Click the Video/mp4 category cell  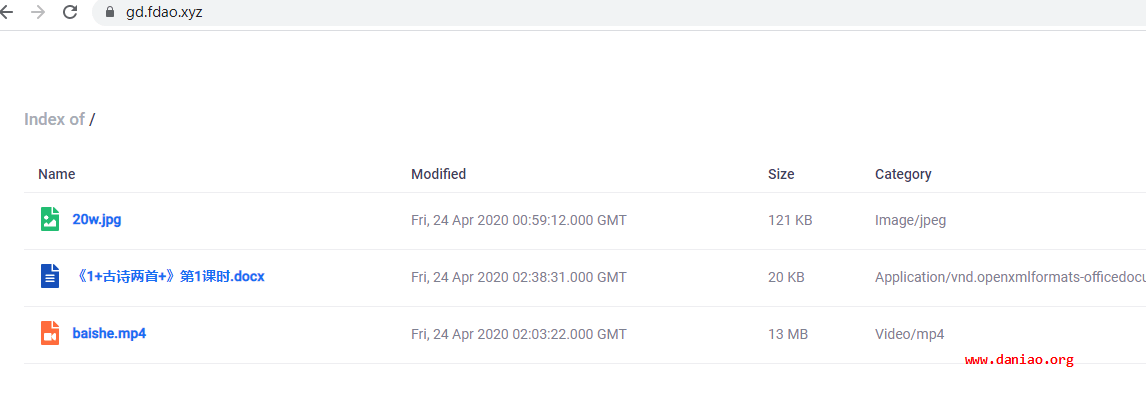[909, 334]
